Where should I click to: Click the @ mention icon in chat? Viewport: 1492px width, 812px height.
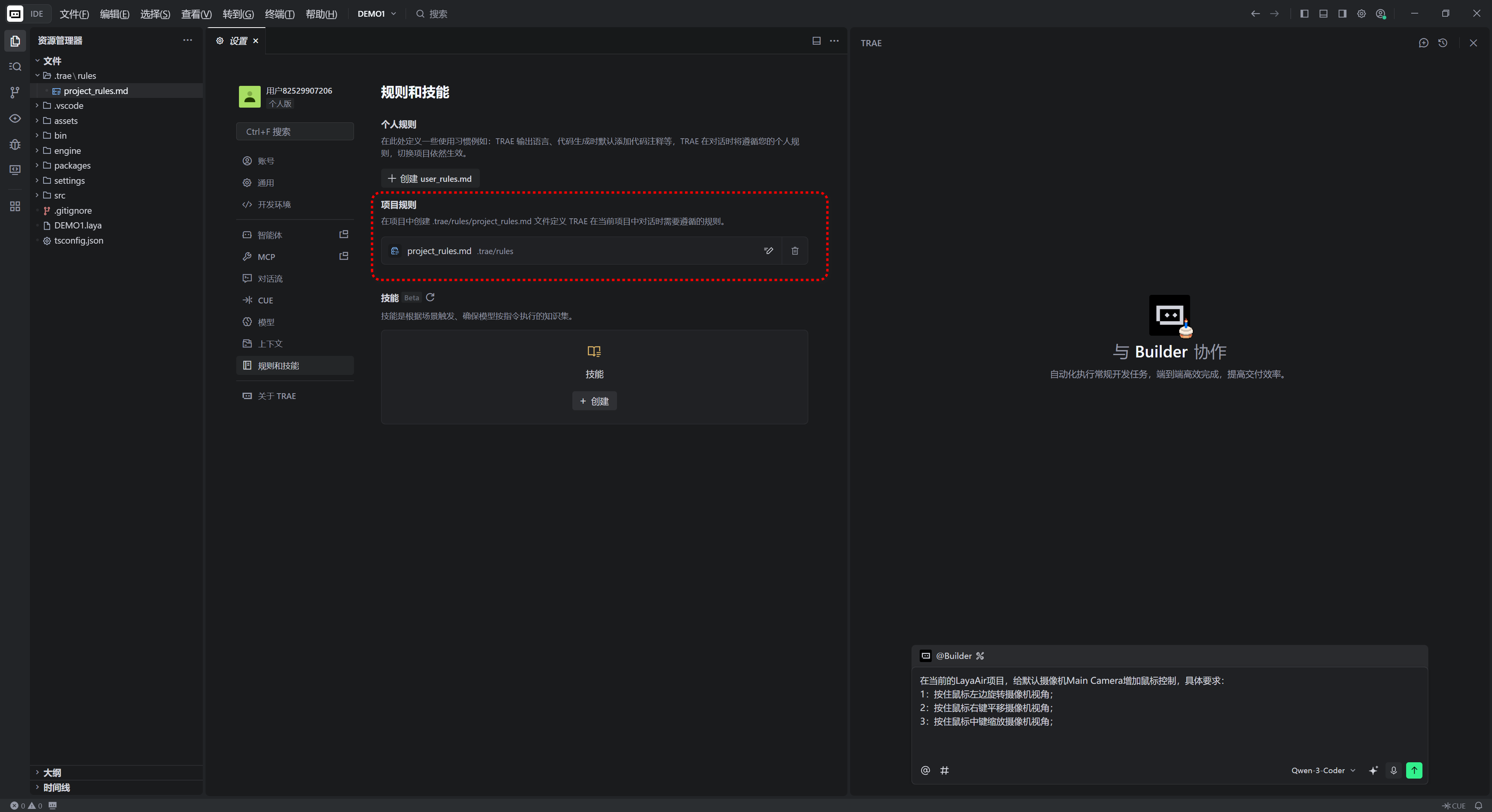point(925,770)
